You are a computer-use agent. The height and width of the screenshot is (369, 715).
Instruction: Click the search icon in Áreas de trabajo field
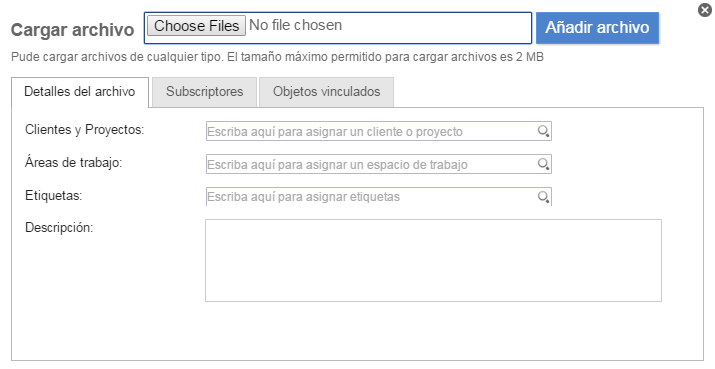click(543, 164)
